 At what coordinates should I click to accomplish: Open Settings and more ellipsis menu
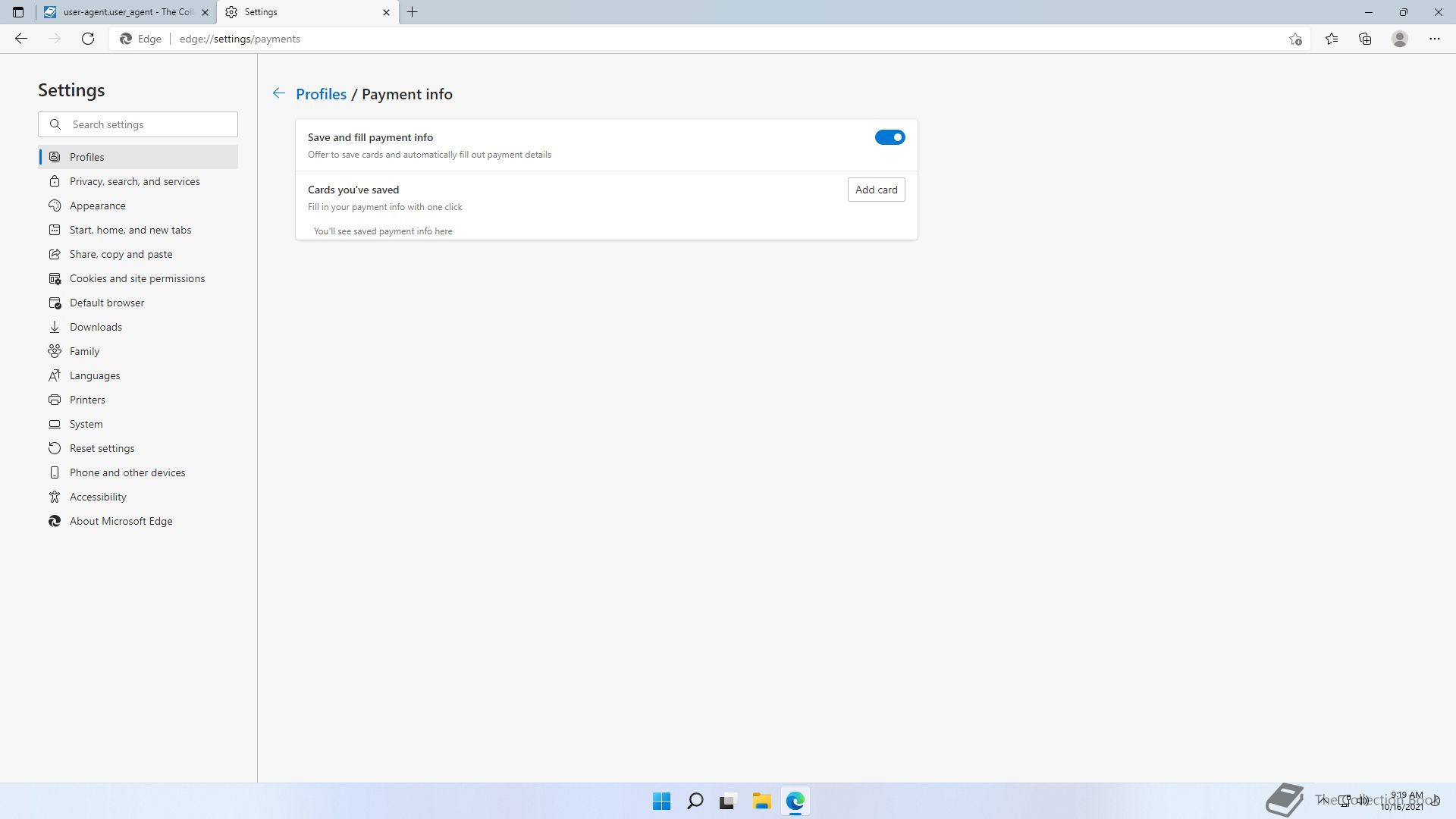pos(1434,39)
